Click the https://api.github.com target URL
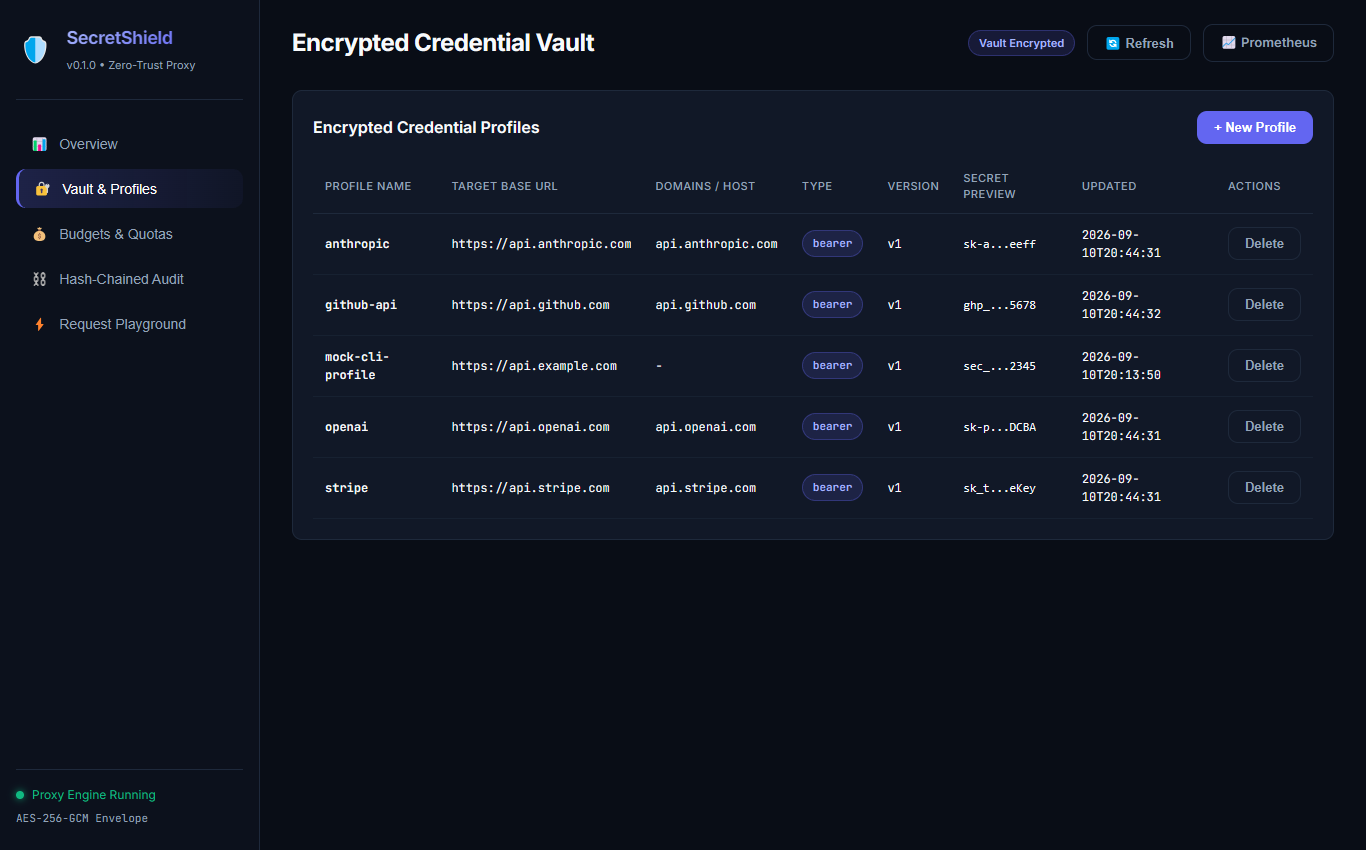The height and width of the screenshot is (850, 1366). (x=530, y=305)
